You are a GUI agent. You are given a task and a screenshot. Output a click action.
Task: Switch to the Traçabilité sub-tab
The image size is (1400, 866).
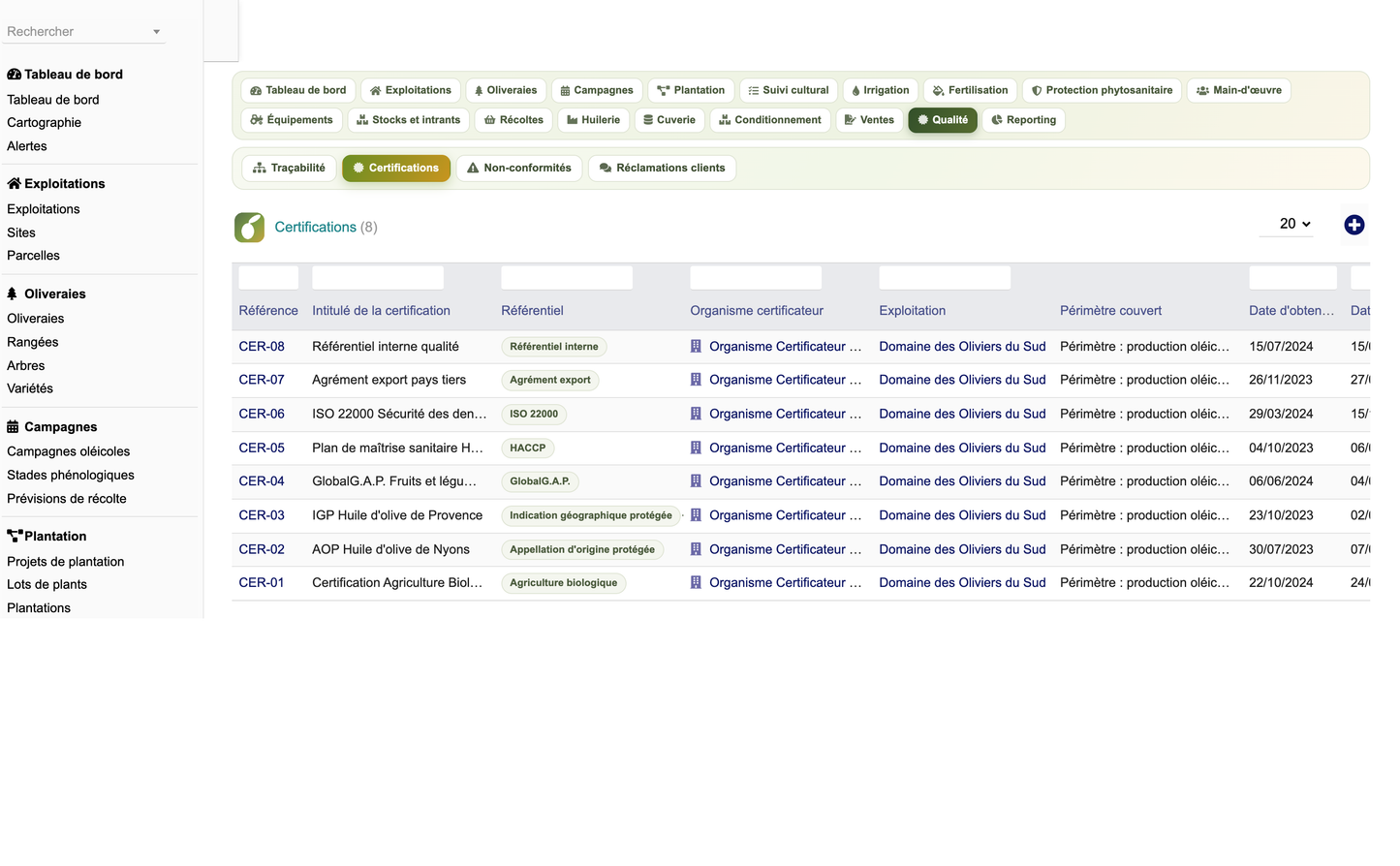tap(289, 168)
